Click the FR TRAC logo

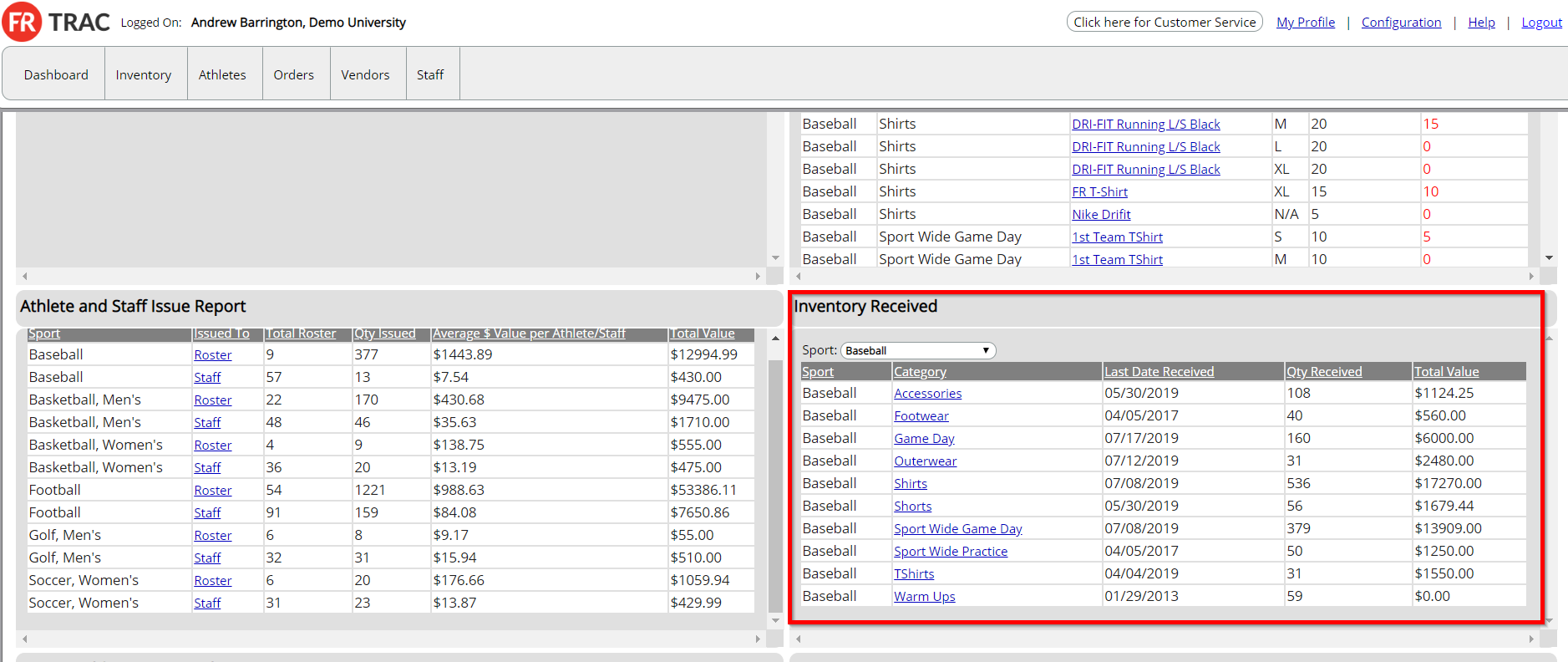(x=56, y=23)
